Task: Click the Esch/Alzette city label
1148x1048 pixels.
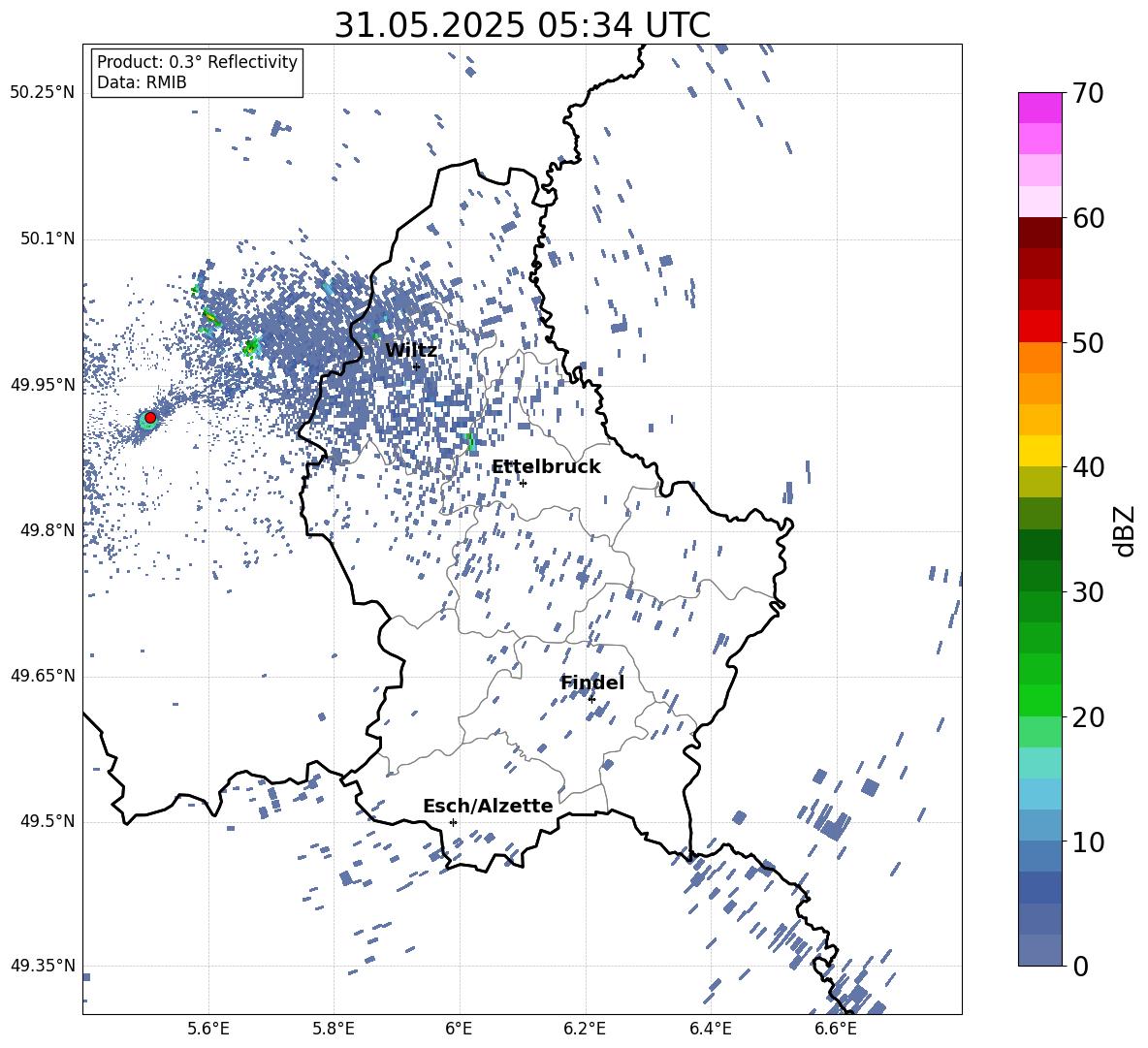Action: pyautogui.click(x=488, y=806)
